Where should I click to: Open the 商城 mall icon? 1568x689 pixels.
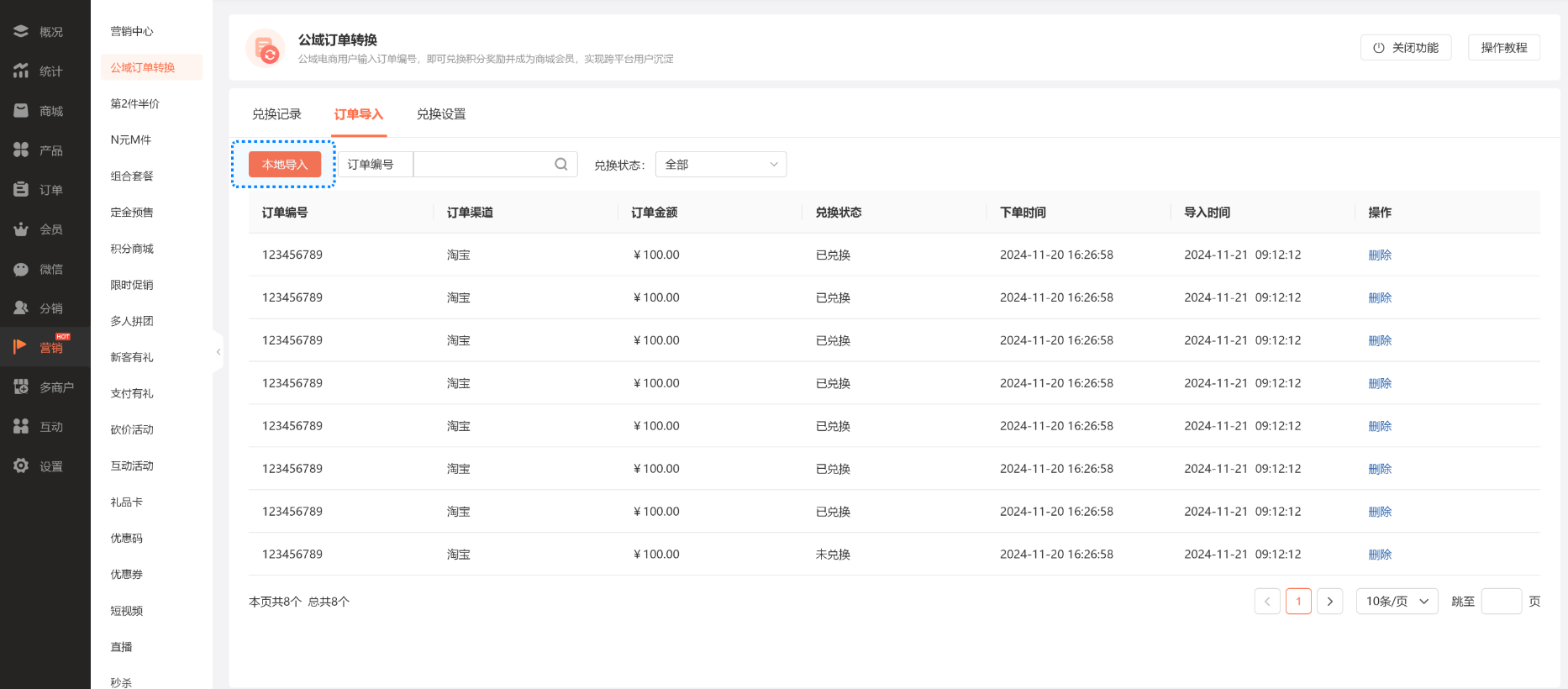(x=21, y=111)
